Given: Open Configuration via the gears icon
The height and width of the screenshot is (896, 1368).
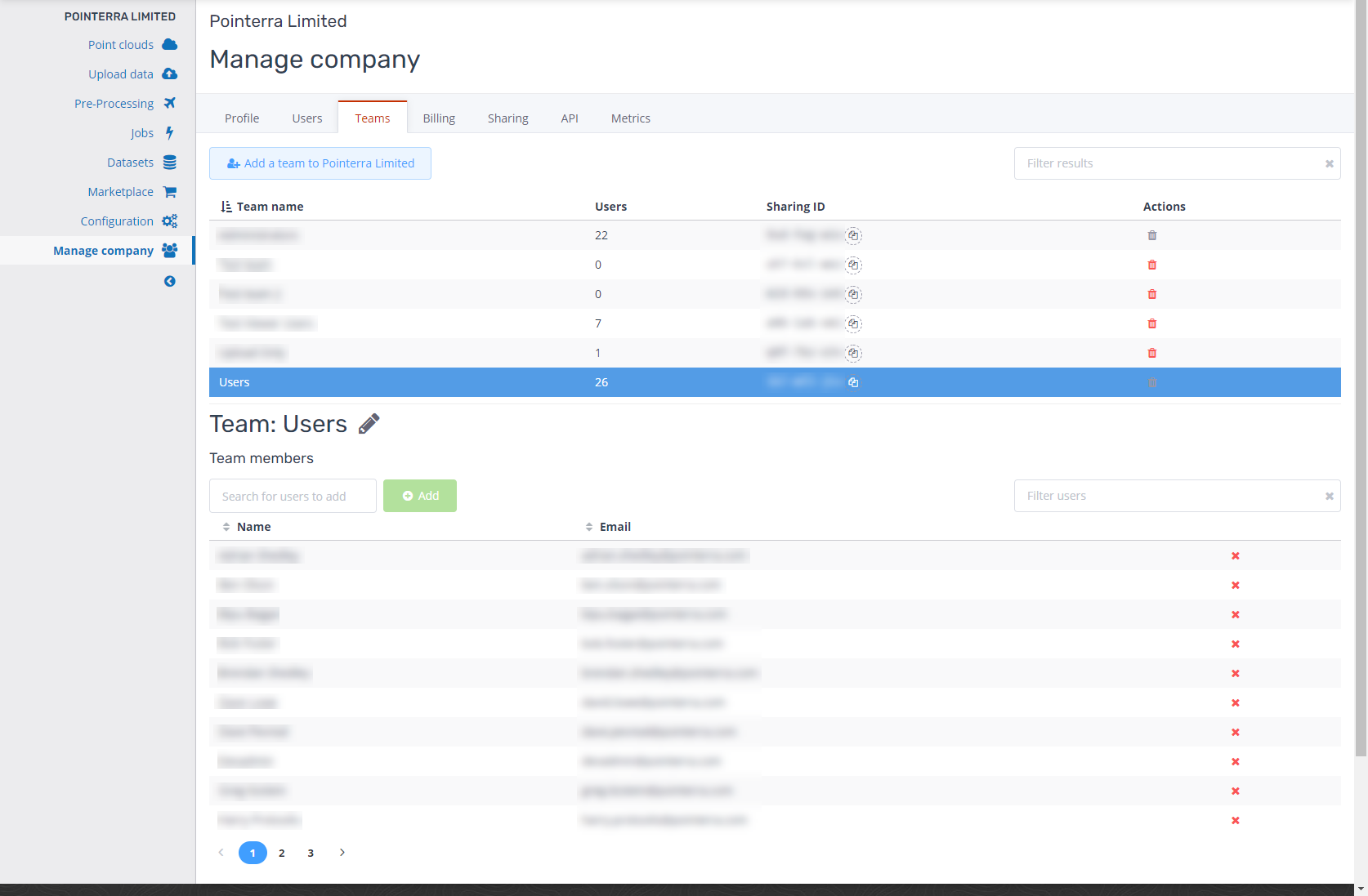Looking at the screenshot, I should pos(169,221).
